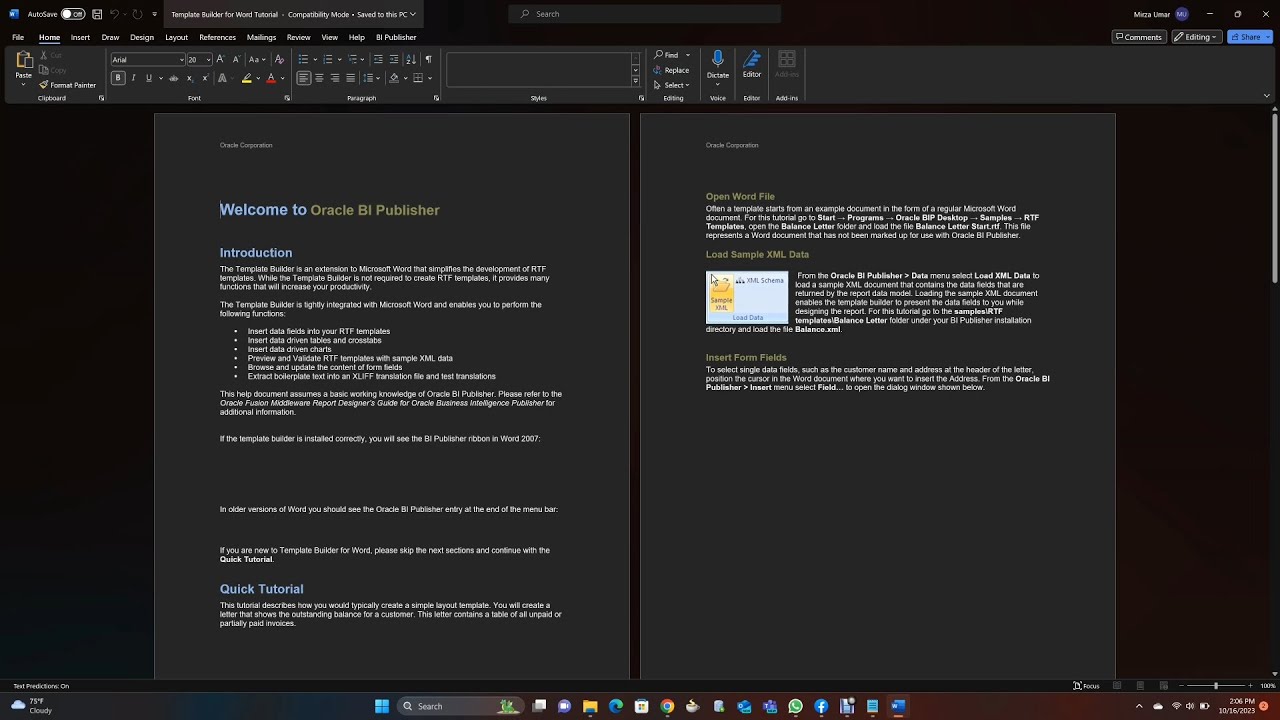
Task: Open the Numbering list dropdown
Action: [339, 59]
